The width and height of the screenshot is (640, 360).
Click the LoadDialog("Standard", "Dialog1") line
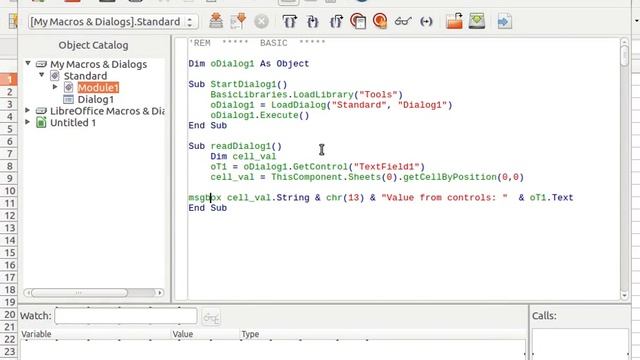tap(331, 105)
